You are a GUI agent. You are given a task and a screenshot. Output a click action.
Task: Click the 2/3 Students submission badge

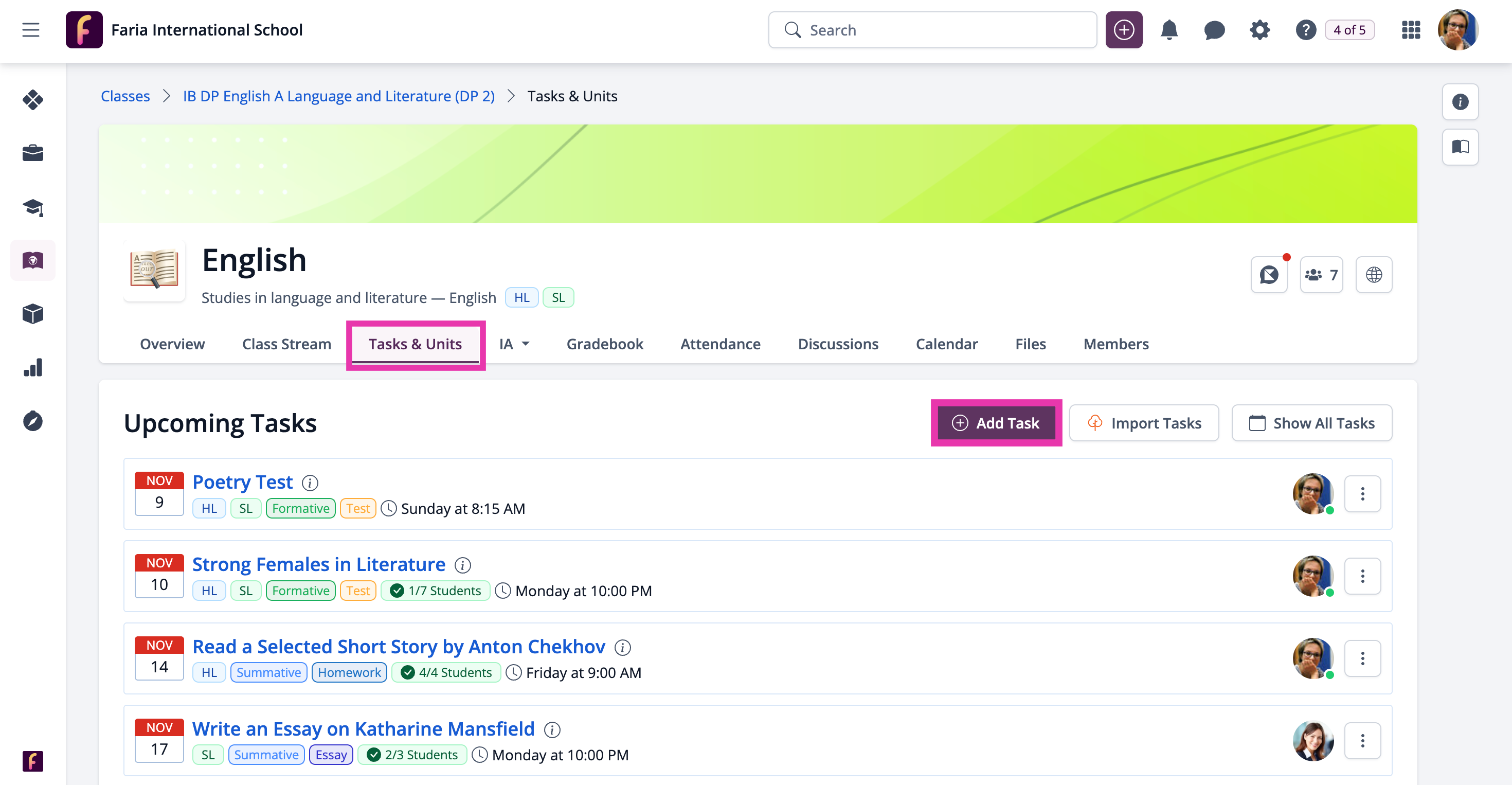412,755
